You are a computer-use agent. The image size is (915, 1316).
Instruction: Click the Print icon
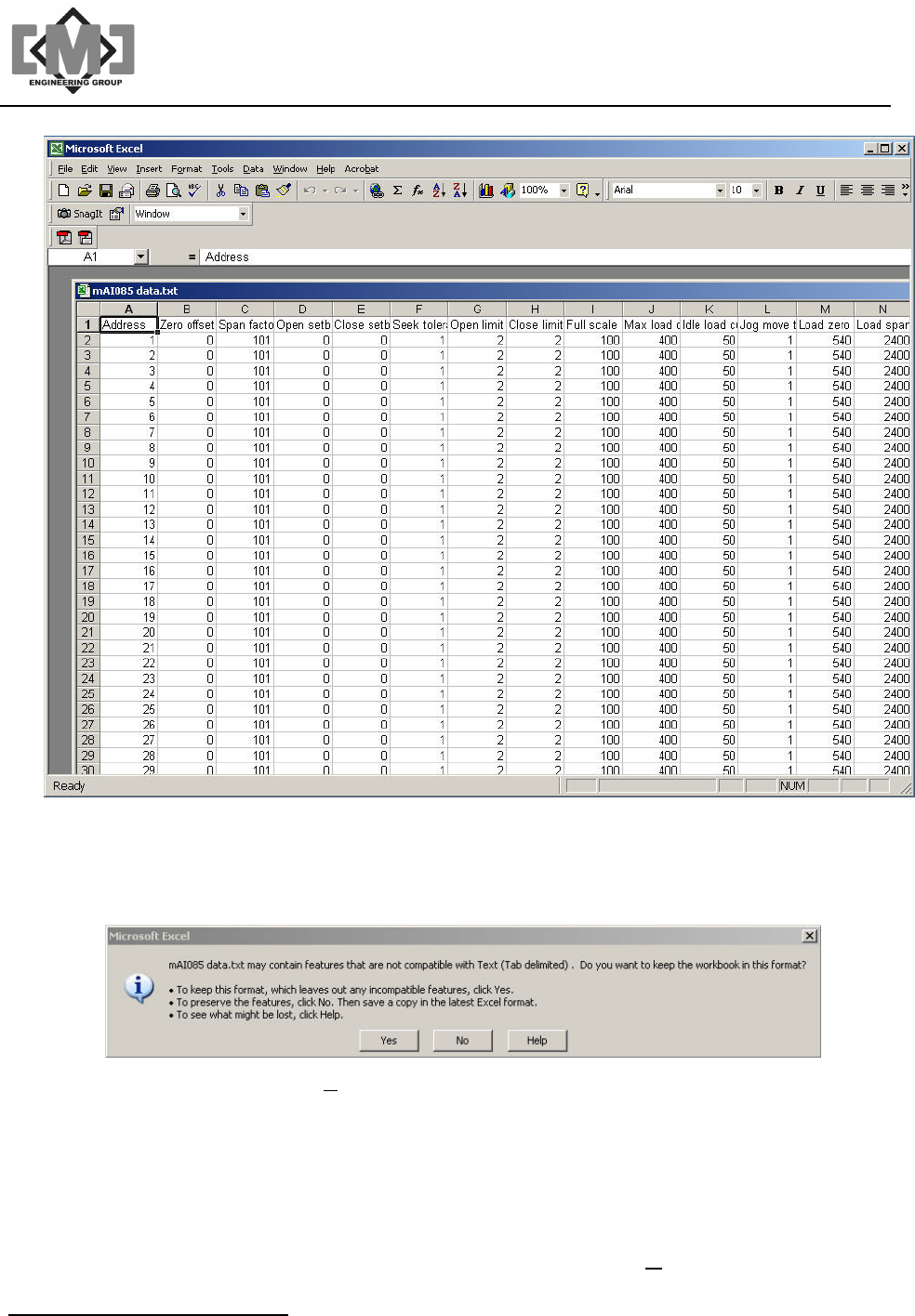pyautogui.click(x=152, y=191)
